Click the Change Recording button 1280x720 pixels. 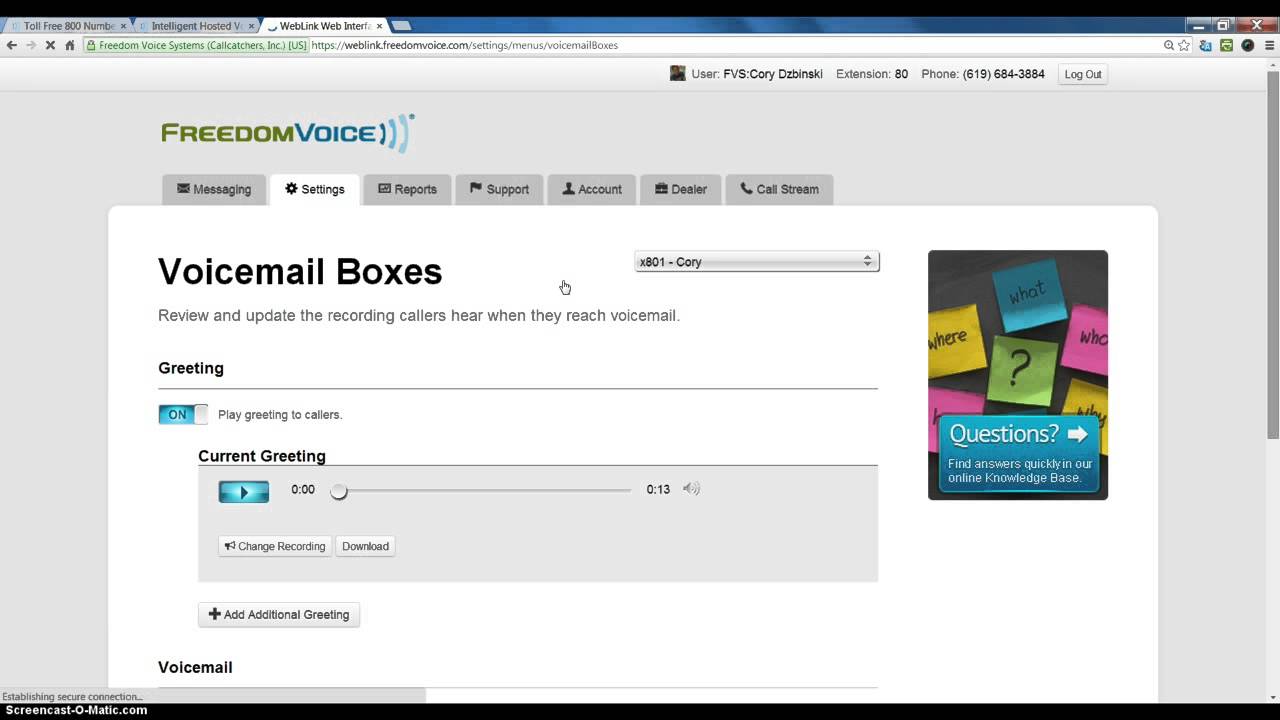(x=275, y=546)
